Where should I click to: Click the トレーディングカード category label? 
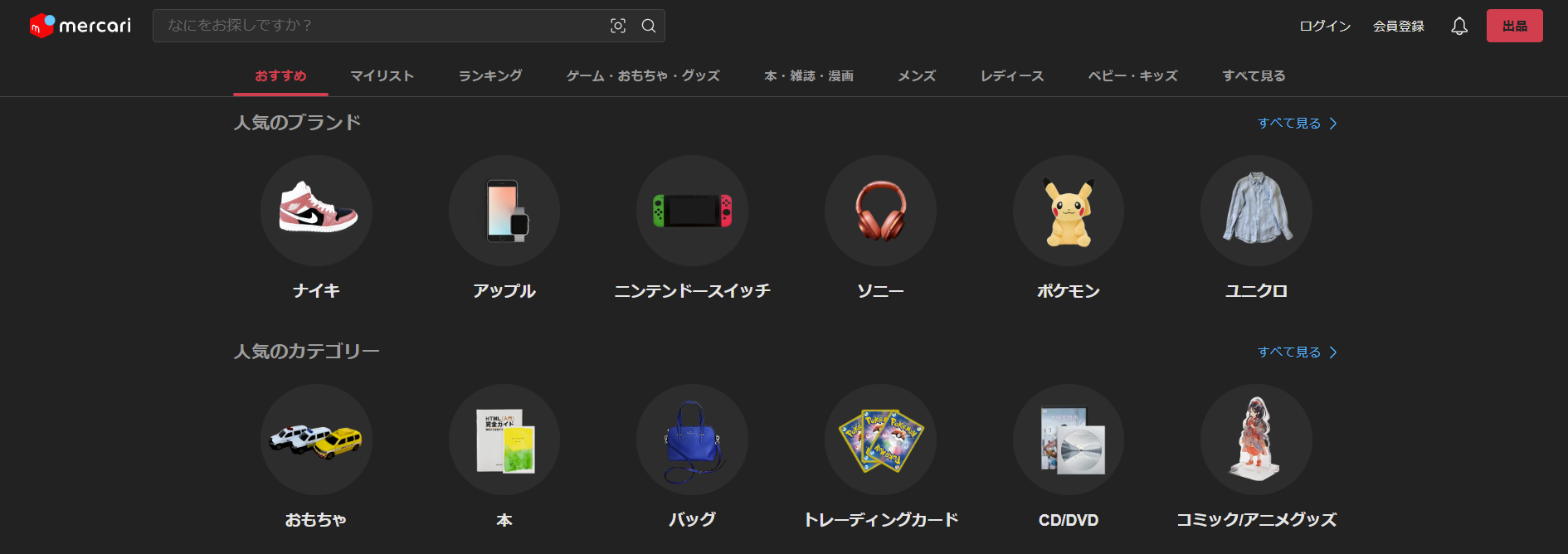880,520
